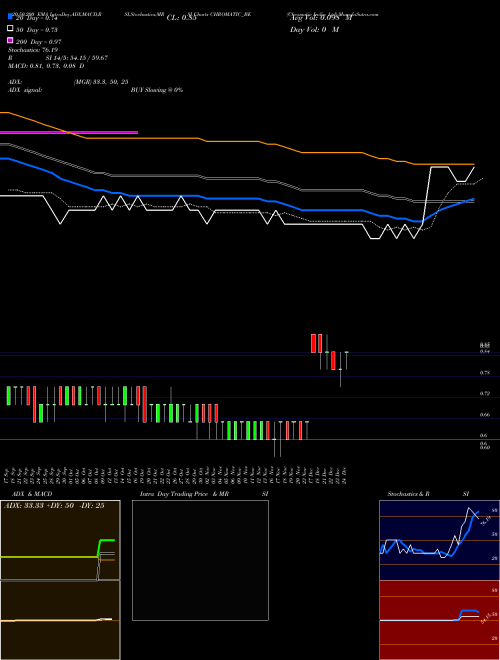Click the 'ADX signal:' label
This screenshot has height=660, width=500.
24,90
